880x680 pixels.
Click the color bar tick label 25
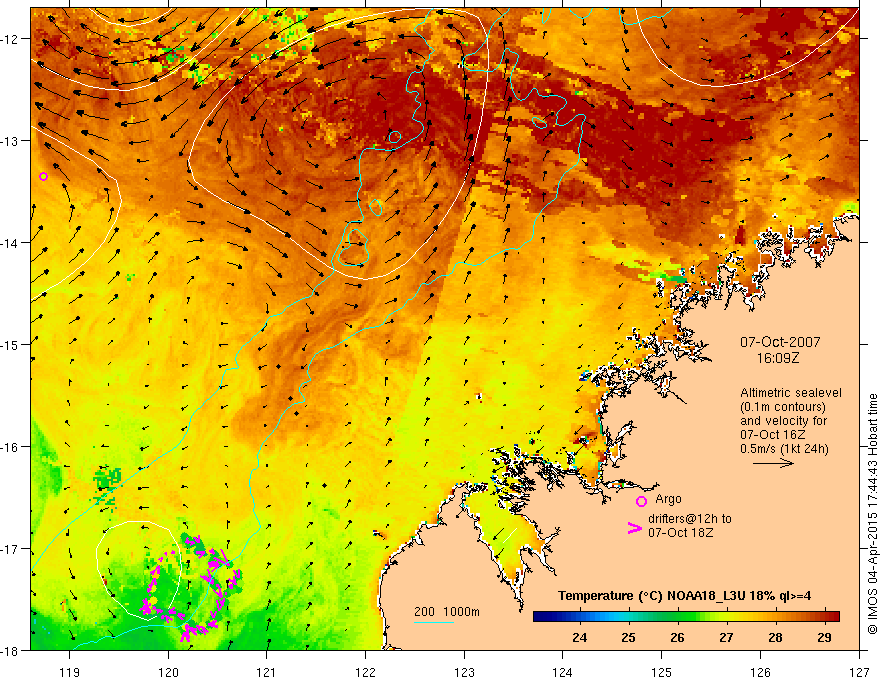pos(629,638)
